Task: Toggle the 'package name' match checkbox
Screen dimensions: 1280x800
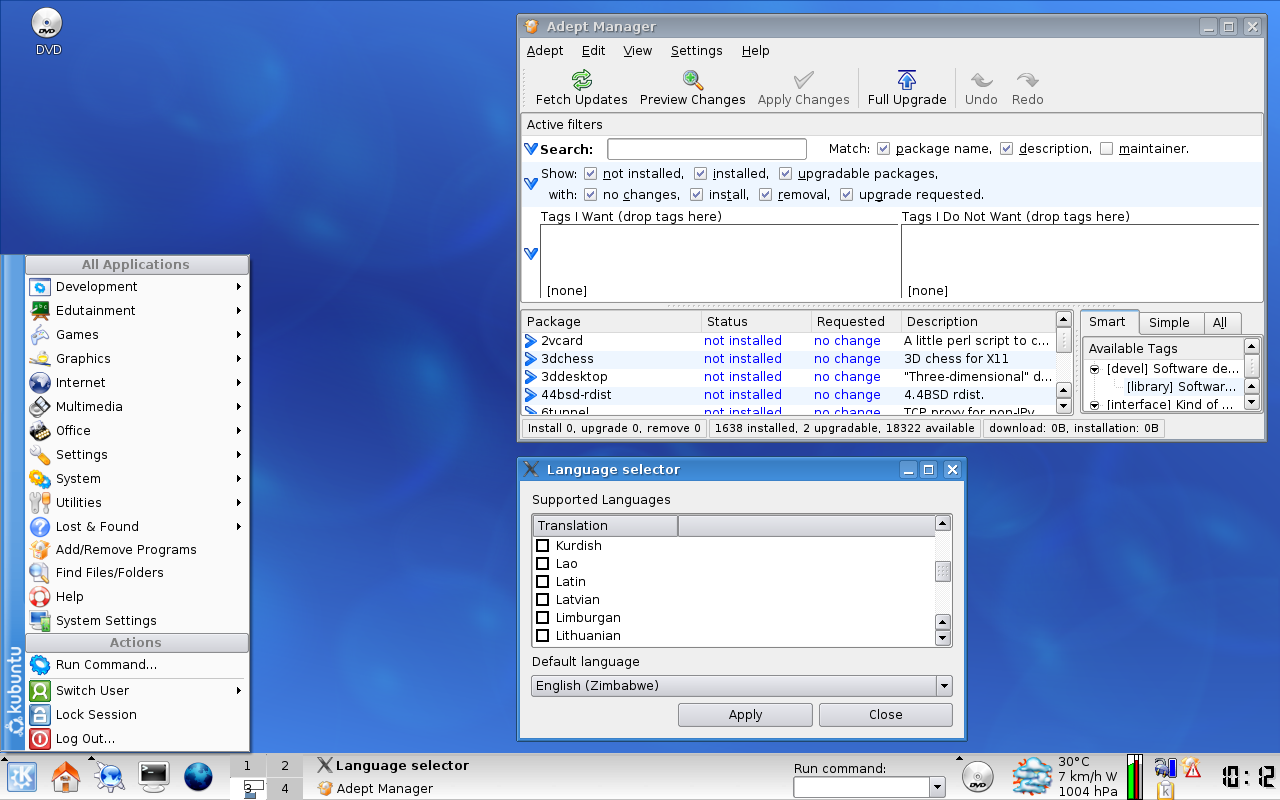Action: click(x=883, y=149)
